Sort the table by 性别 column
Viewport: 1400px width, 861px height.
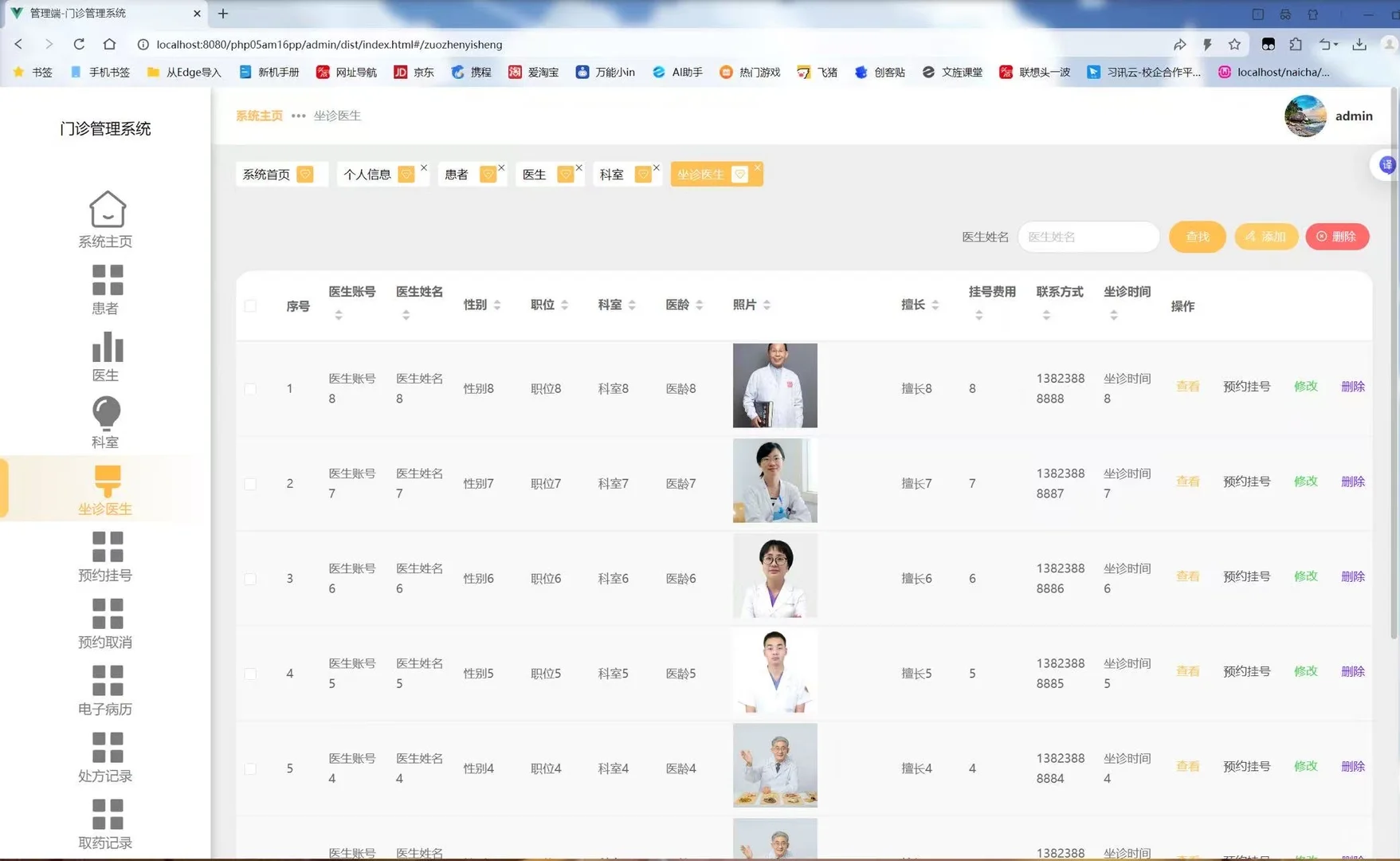coord(497,305)
